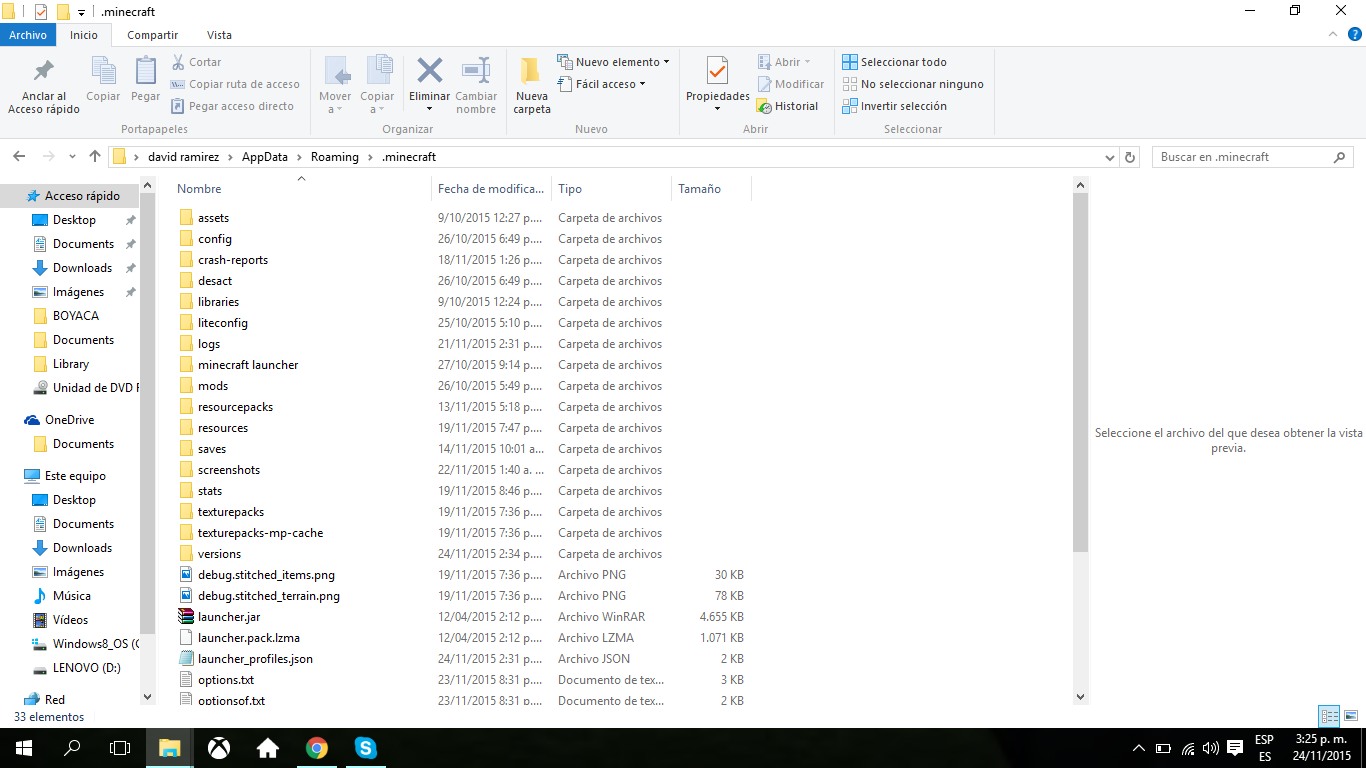Open the Fácil acceso dropdown
Image resolution: width=1366 pixels, height=768 pixels.
601,84
